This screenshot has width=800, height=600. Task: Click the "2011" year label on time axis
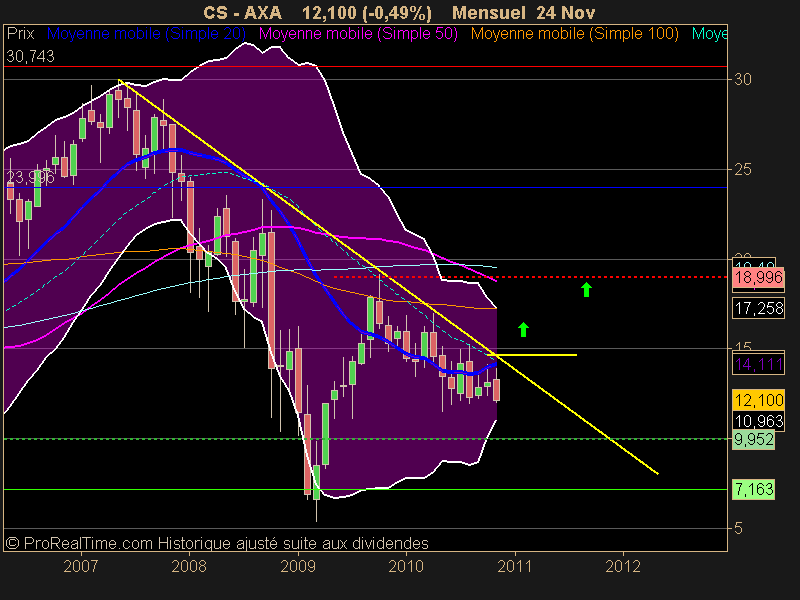click(x=515, y=566)
